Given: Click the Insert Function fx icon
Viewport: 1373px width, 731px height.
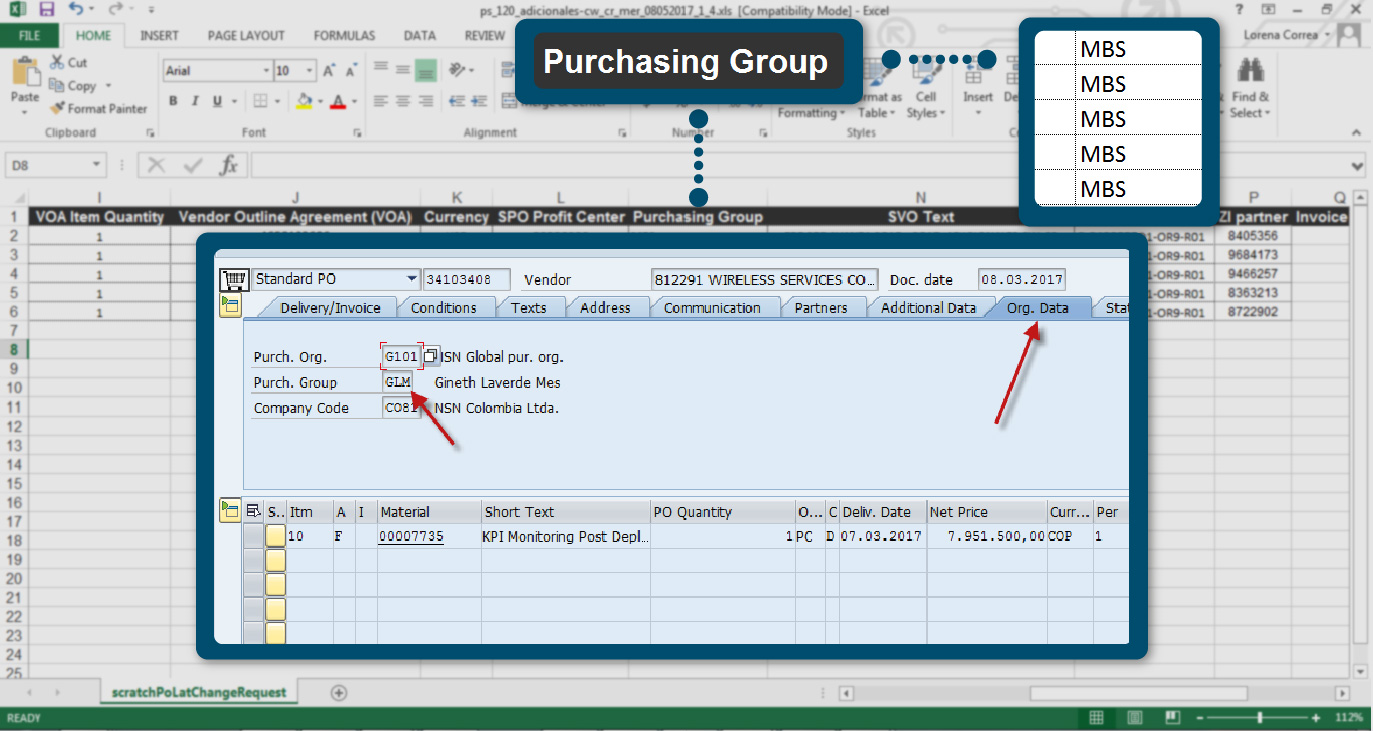Looking at the screenshot, I should 229,165.
